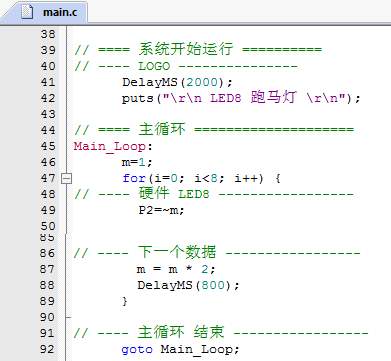The image size is (391, 361).
Task: Click line number 50 in gutter
Action: (x=48, y=226)
